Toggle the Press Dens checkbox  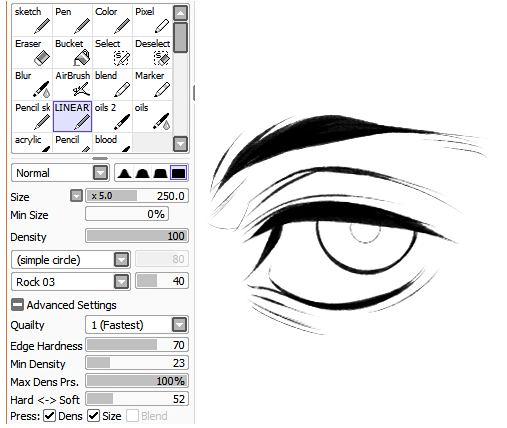[50, 416]
